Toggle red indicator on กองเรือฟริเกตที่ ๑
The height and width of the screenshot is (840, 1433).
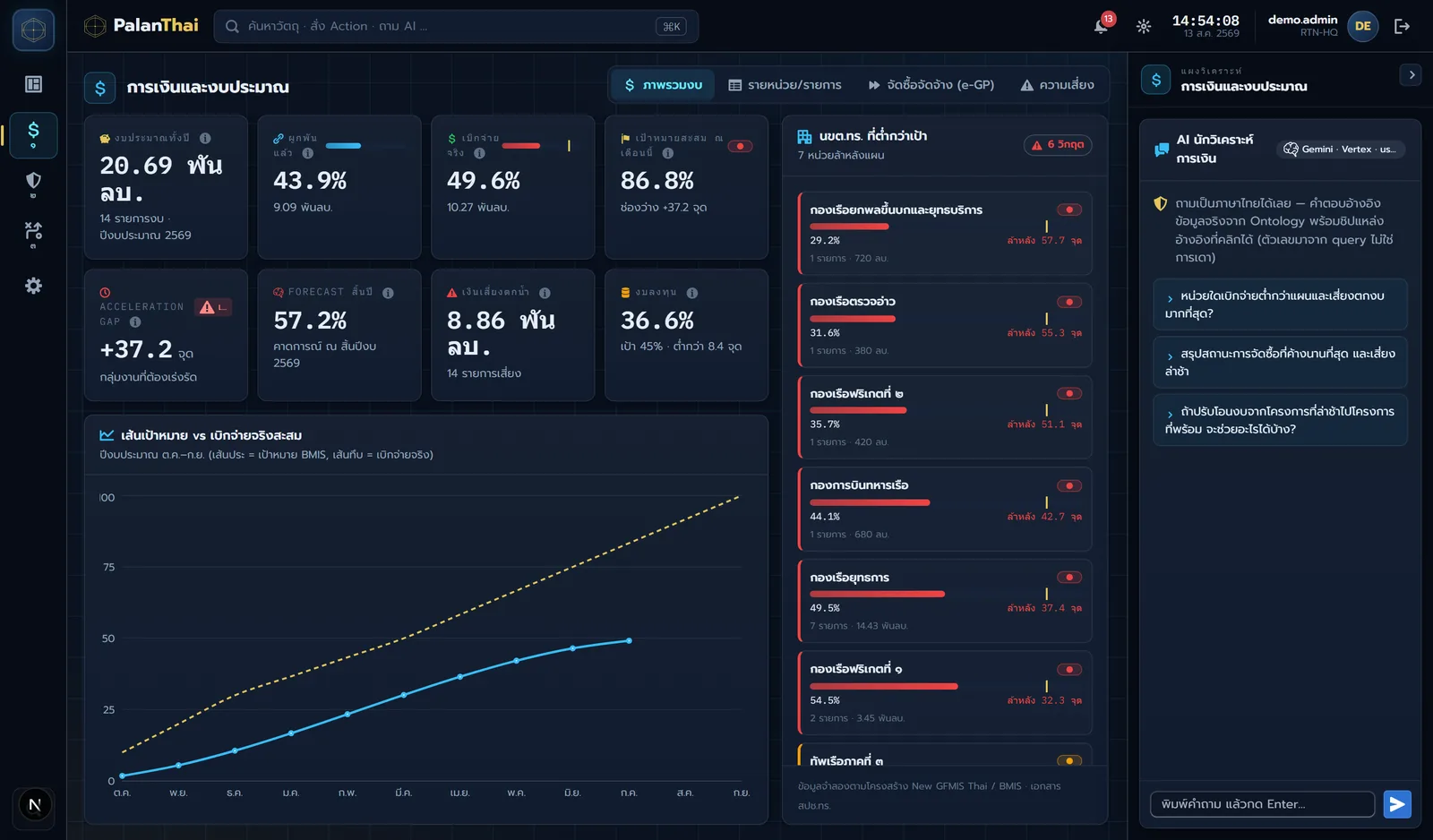click(x=1069, y=669)
